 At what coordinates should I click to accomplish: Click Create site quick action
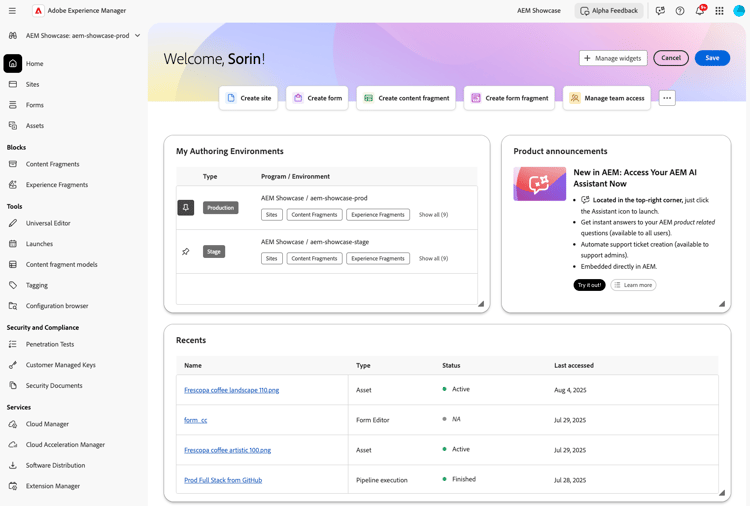(x=248, y=98)
